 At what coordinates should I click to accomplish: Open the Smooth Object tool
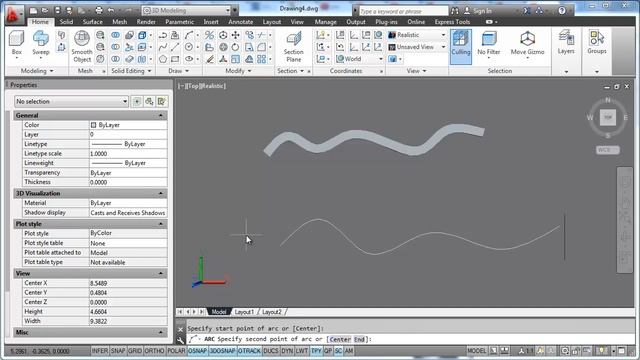tap(82, 47)
